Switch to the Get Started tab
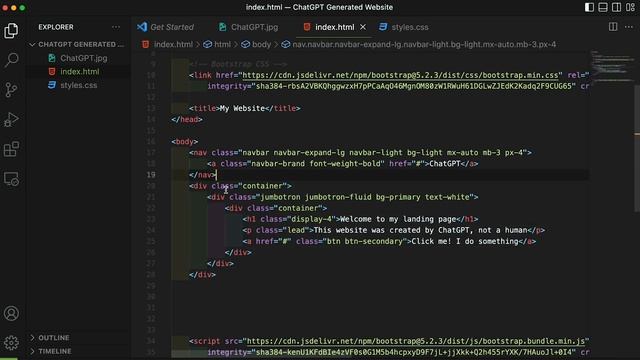 click(x=166, y=27)
